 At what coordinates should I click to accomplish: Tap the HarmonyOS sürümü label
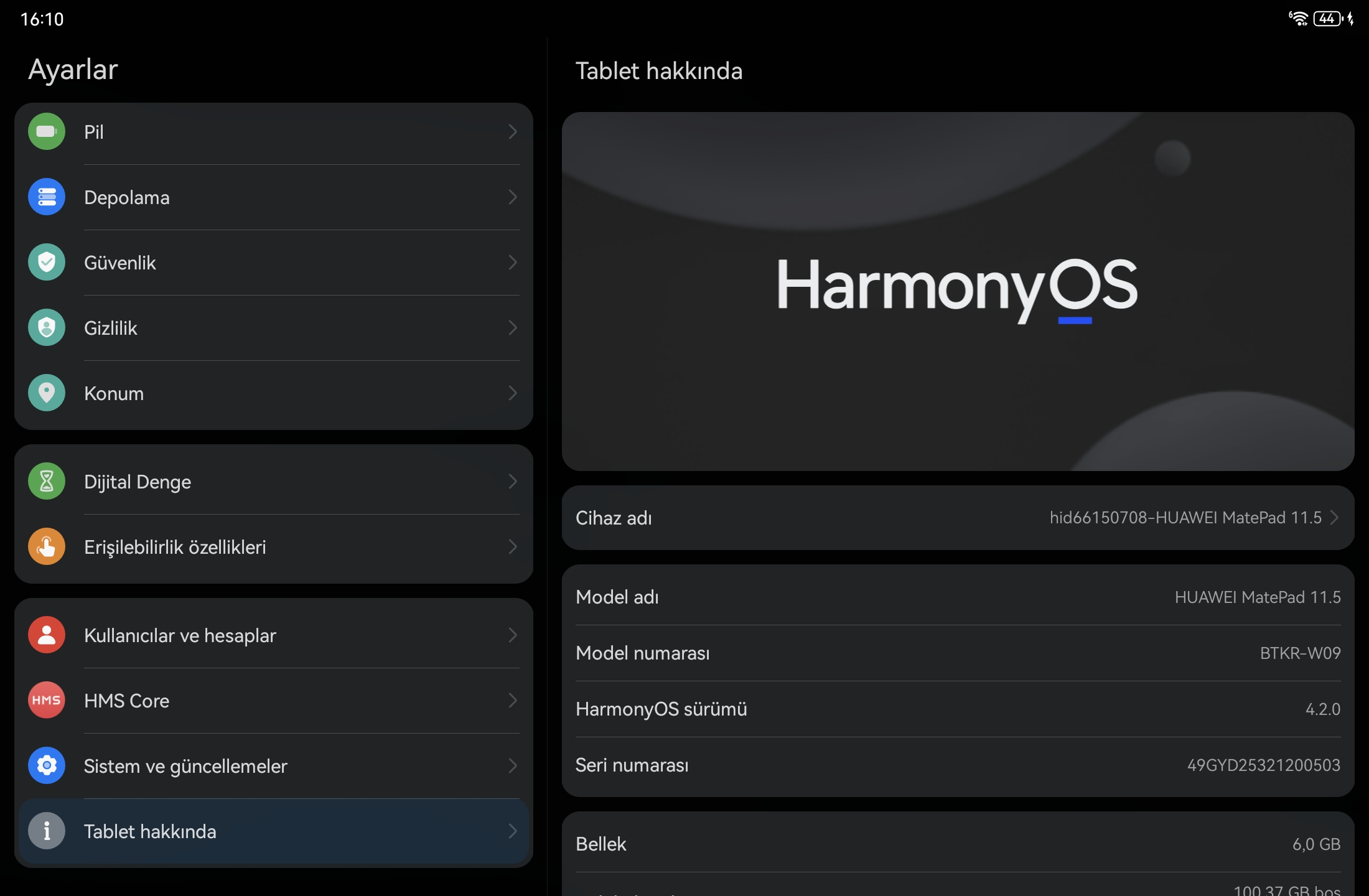[x=661, y=709]
